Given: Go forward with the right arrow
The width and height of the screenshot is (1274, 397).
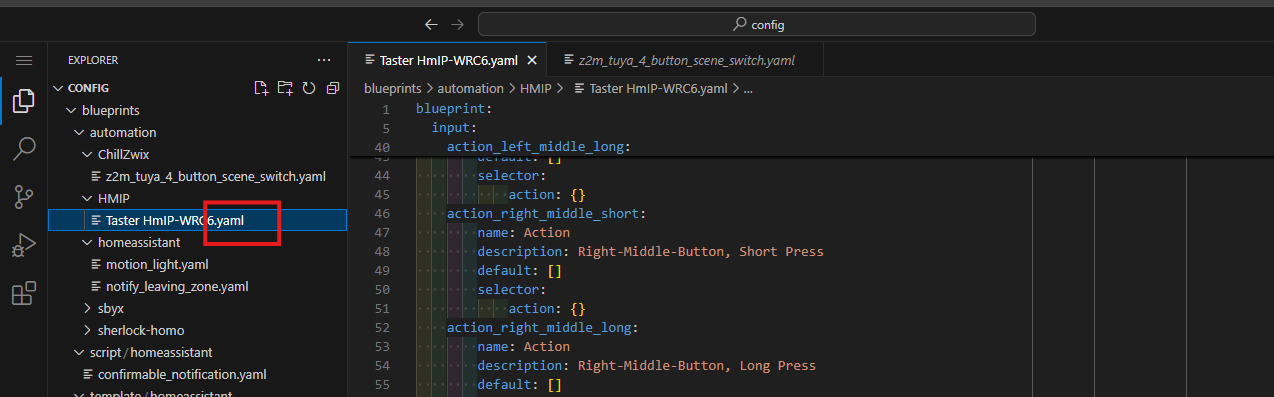Looking at the screenshot, I should click(457, 24).
